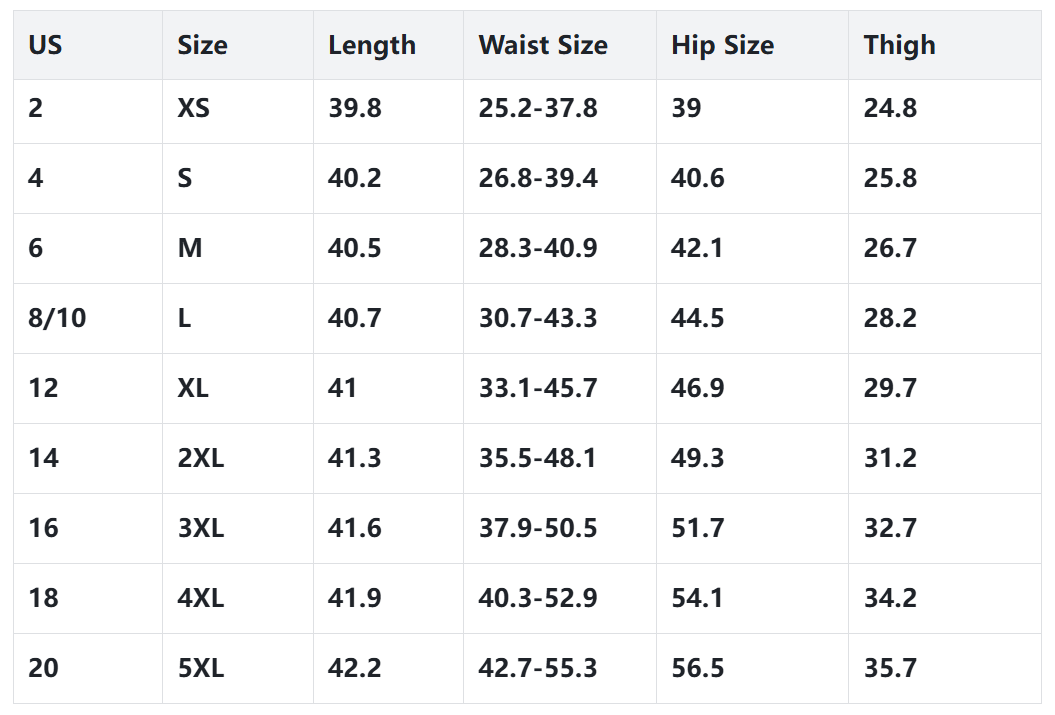Click the Hip Size column header
The image size is (1055, 715).
pyautogui.click(x=722, y=45)
